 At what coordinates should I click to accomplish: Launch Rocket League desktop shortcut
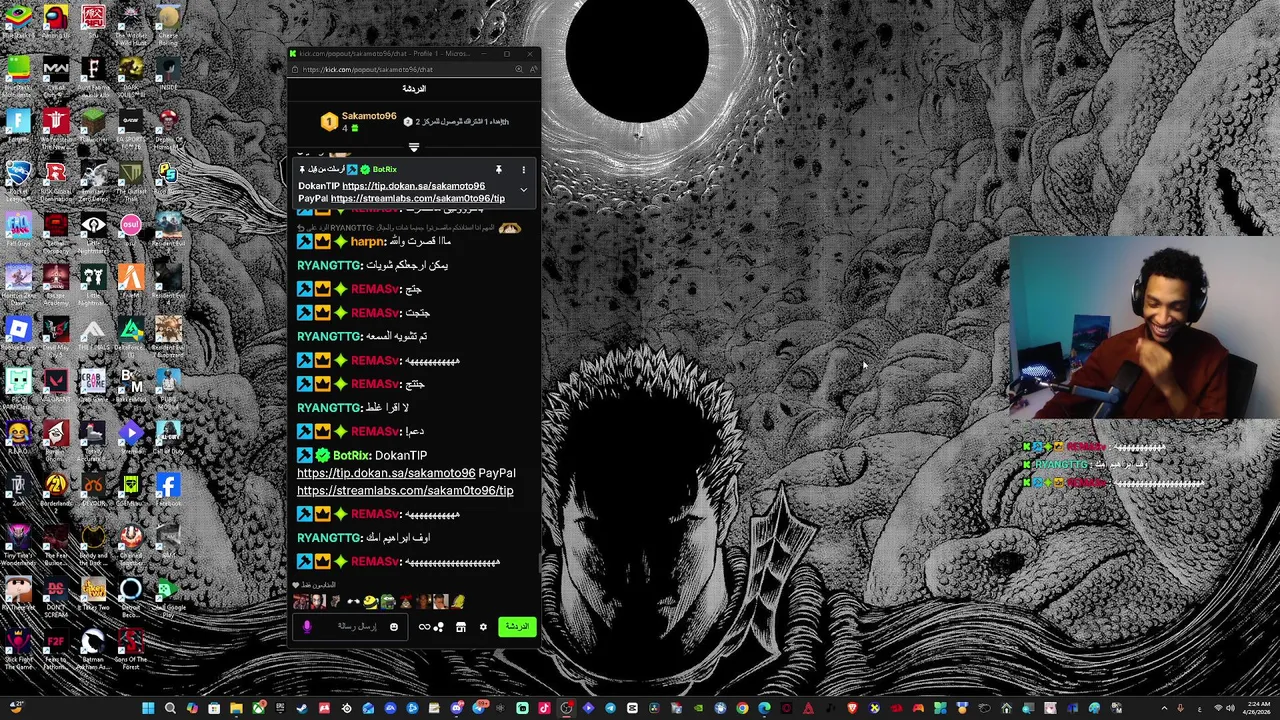coord(18,180)
